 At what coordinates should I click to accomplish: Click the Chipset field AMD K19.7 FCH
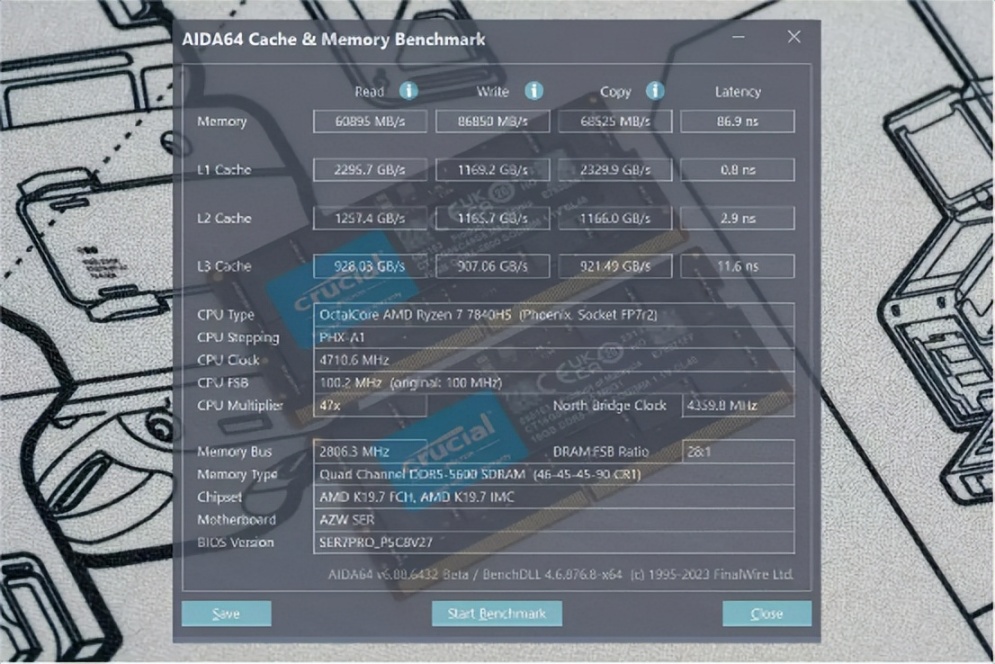[553, 497]
